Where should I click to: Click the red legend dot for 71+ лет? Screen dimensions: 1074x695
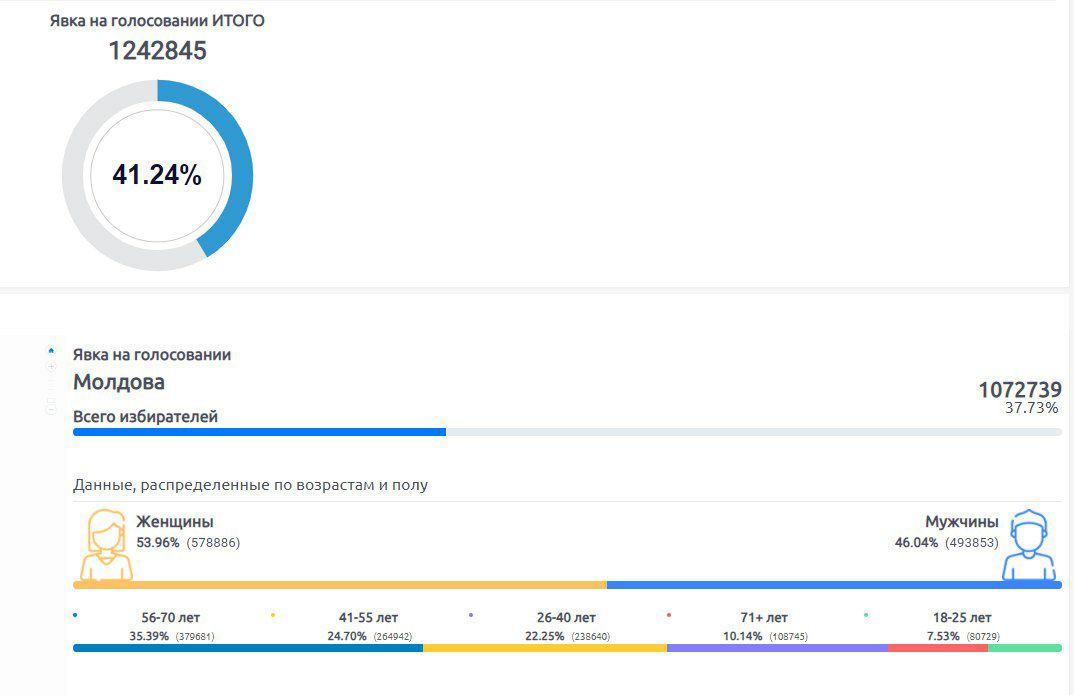click(x=669, y=615)
